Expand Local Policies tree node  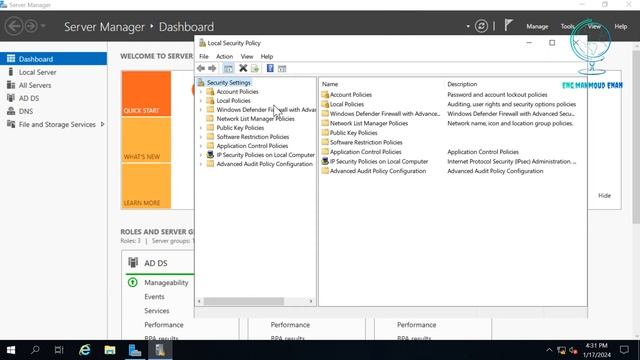pos(201,101)
